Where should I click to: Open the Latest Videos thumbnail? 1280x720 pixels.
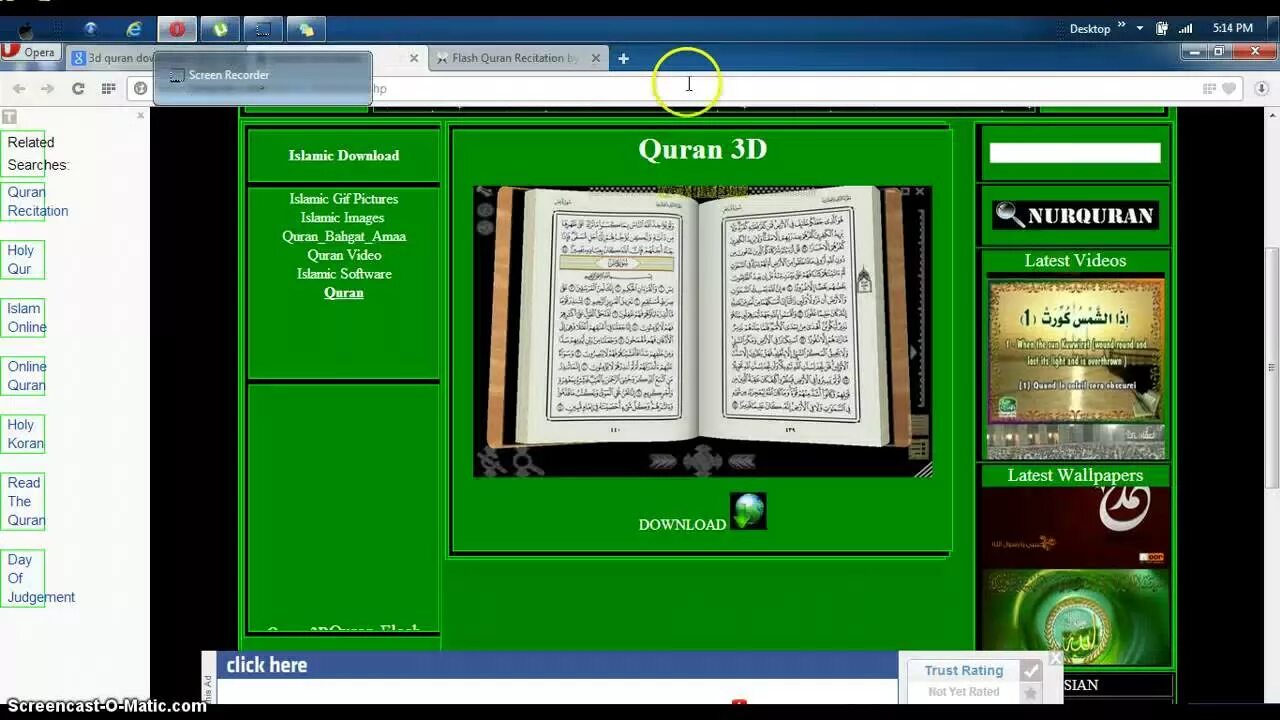pos(1076,351)
